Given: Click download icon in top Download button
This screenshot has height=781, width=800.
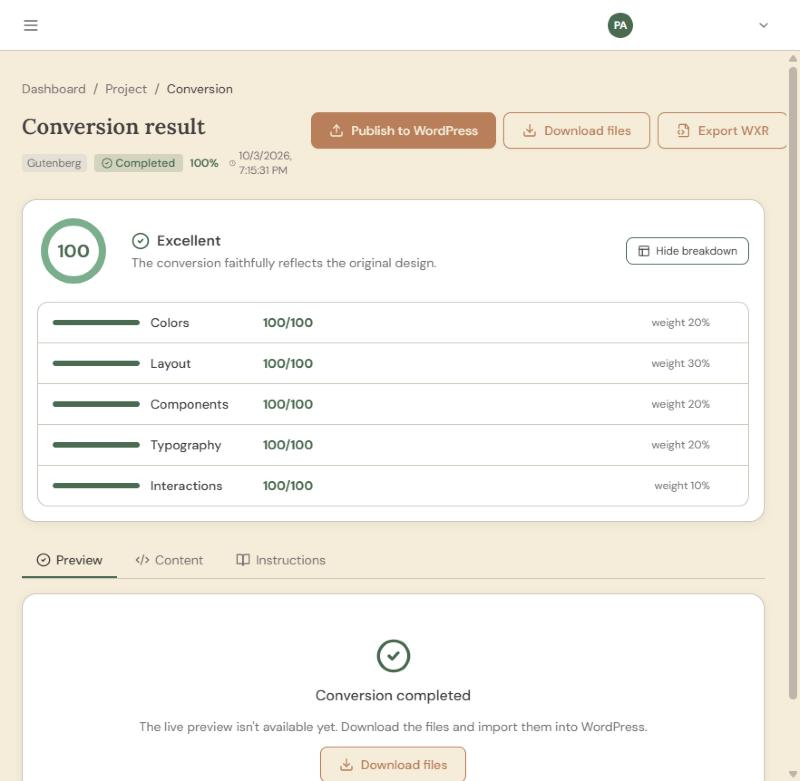Looking at the screenshot, I should click(x=529, y=131).
